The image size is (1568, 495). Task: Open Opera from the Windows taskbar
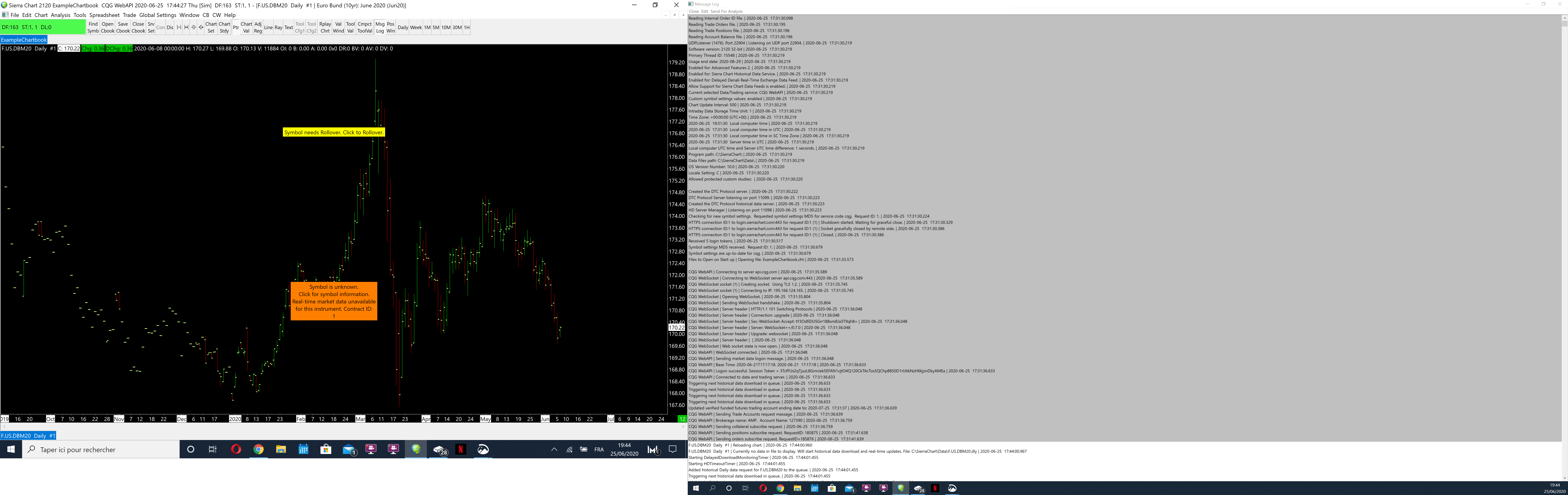(236, 449)
